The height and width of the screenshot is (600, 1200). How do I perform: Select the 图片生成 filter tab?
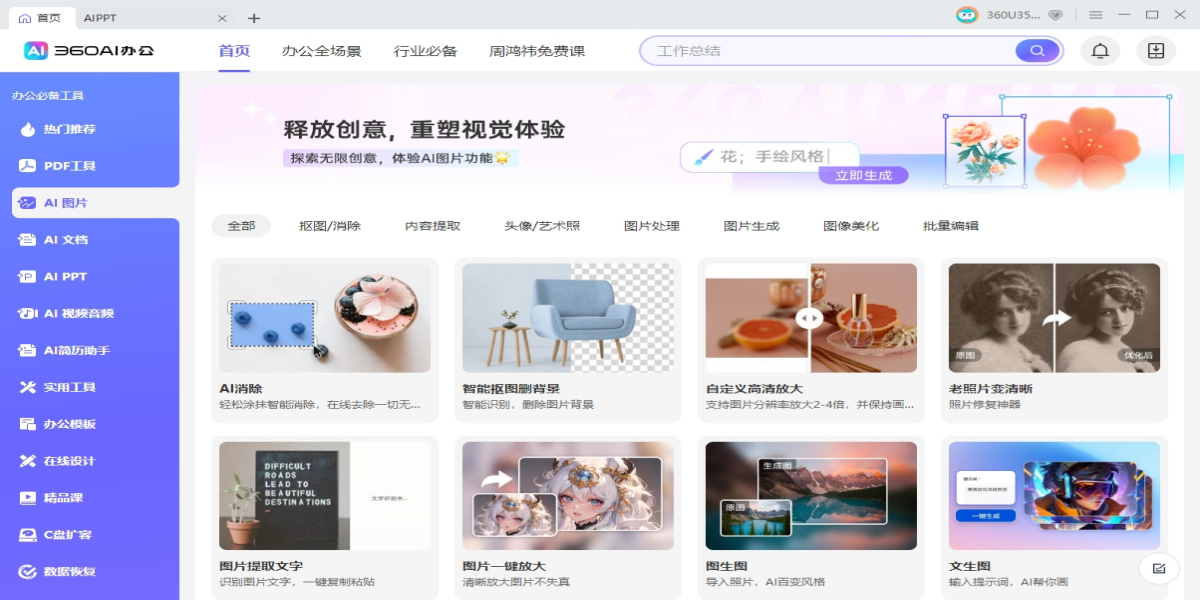pyautogui.click(x=751, y=226)
